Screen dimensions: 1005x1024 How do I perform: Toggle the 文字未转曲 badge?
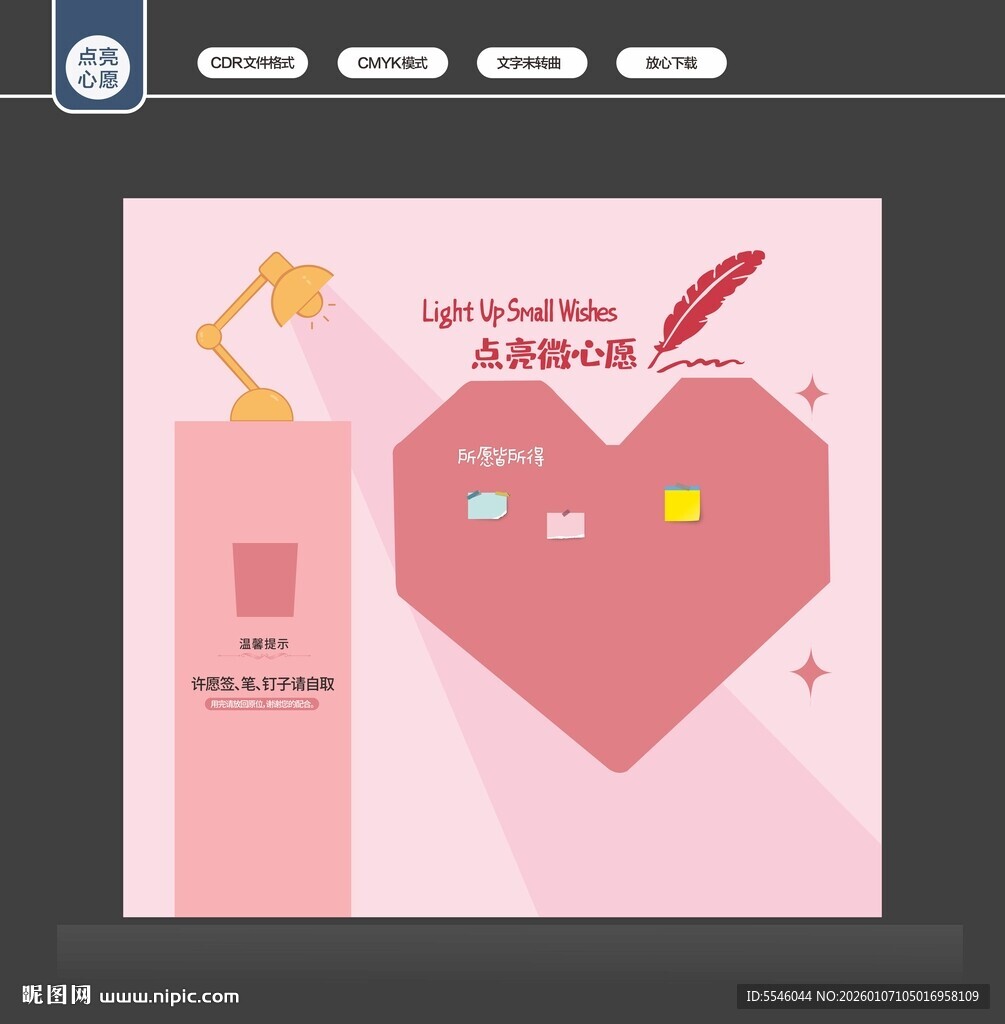pos(532,62)
